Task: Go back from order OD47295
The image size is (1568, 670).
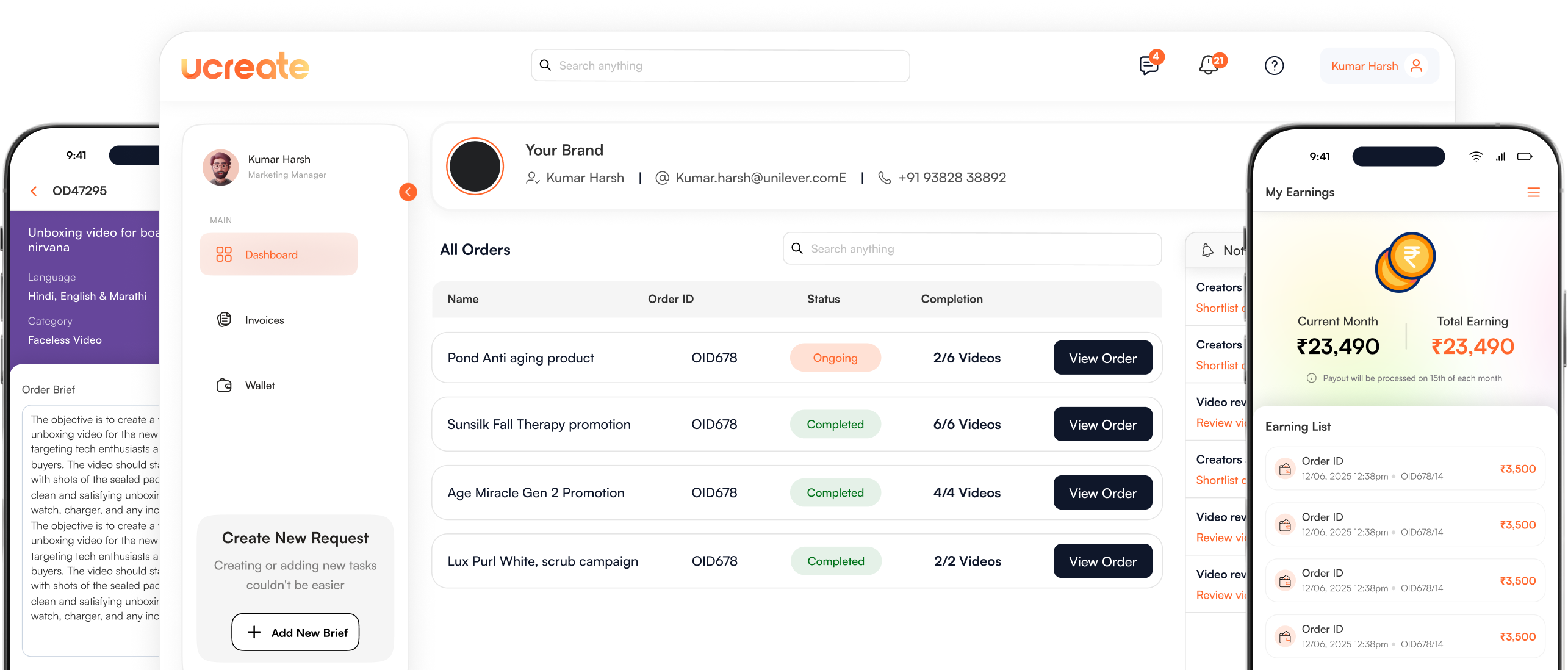Action: 34,191
